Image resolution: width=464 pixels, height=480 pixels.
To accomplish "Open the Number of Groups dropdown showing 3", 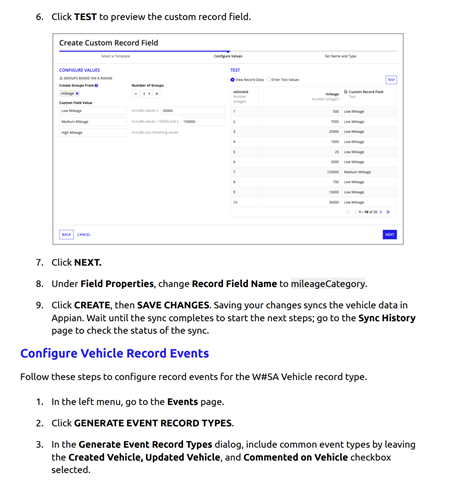I will tap(146, 94).
